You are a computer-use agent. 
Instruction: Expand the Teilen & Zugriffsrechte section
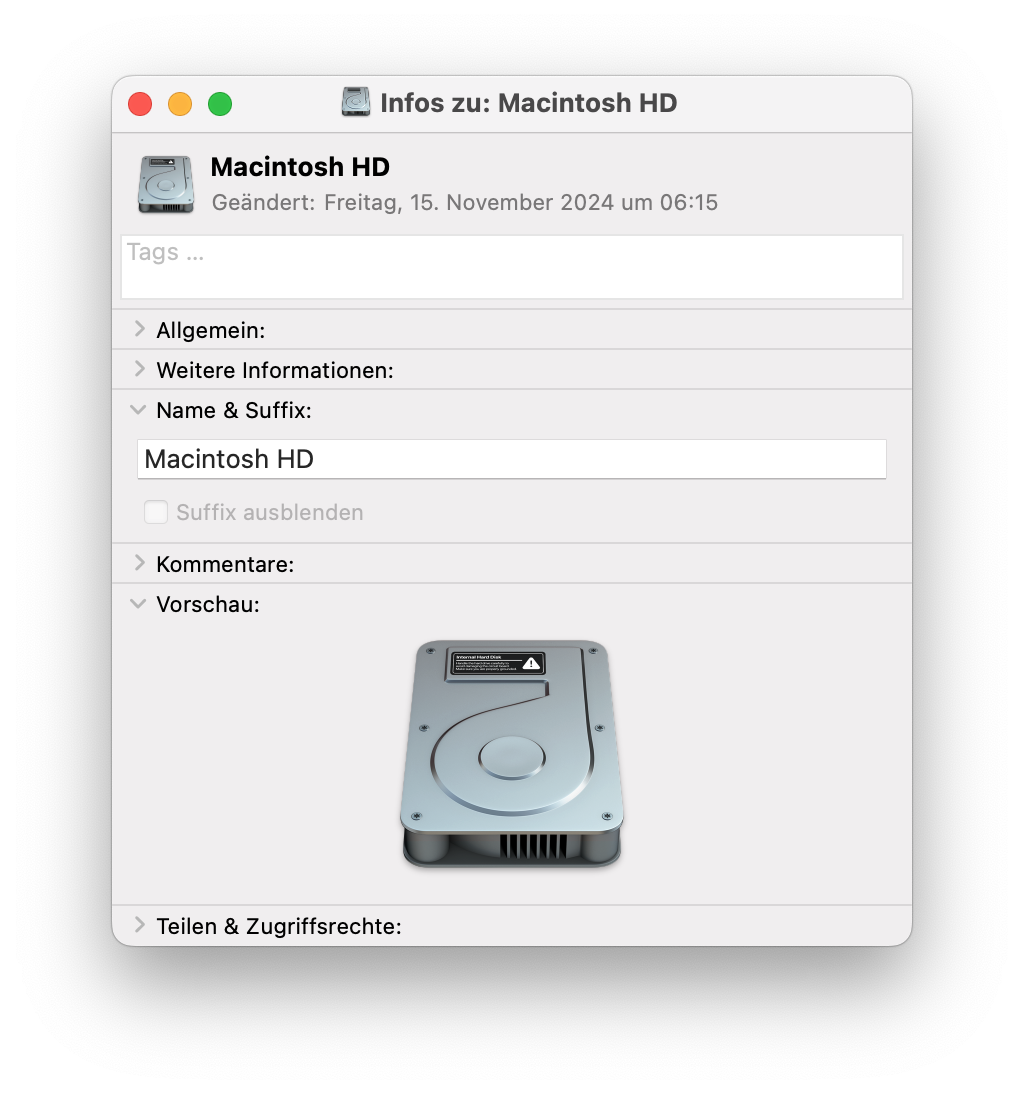(x=140, y=925)
